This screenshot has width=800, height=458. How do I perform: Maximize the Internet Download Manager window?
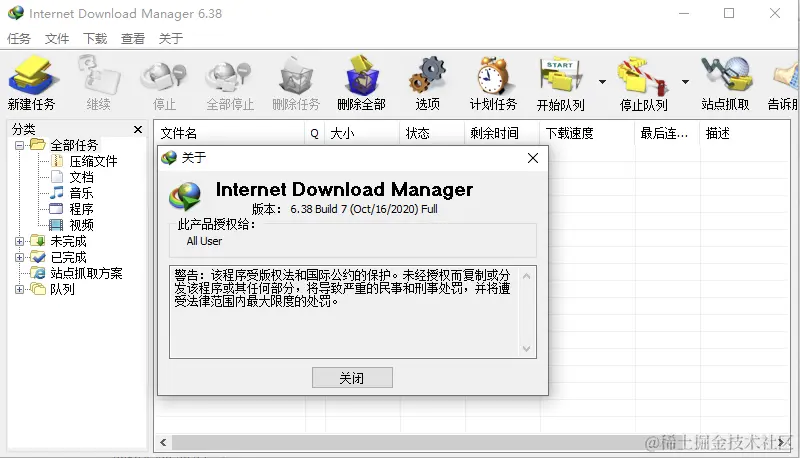(729, 13)
